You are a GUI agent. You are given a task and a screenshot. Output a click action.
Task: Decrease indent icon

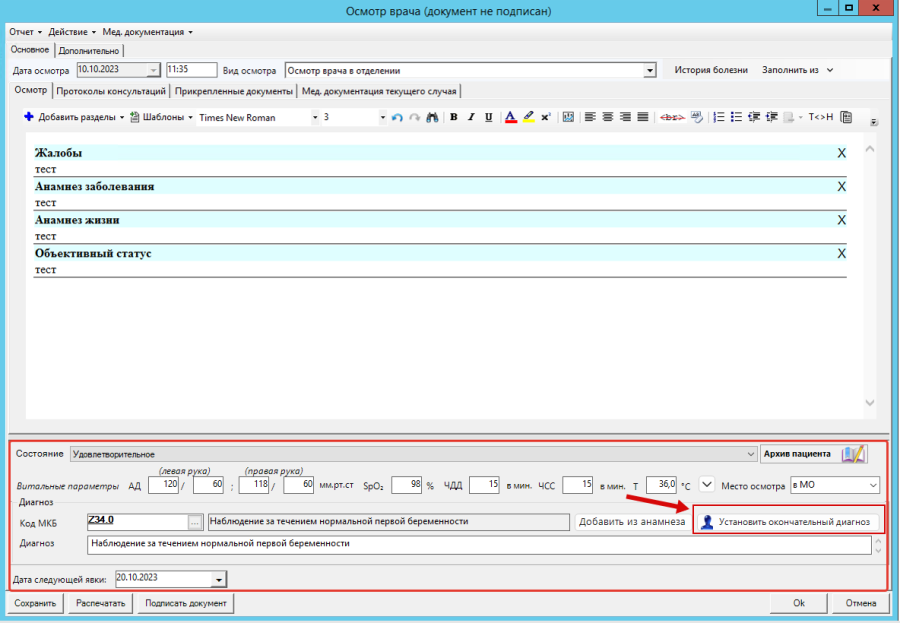pos(754,117)
